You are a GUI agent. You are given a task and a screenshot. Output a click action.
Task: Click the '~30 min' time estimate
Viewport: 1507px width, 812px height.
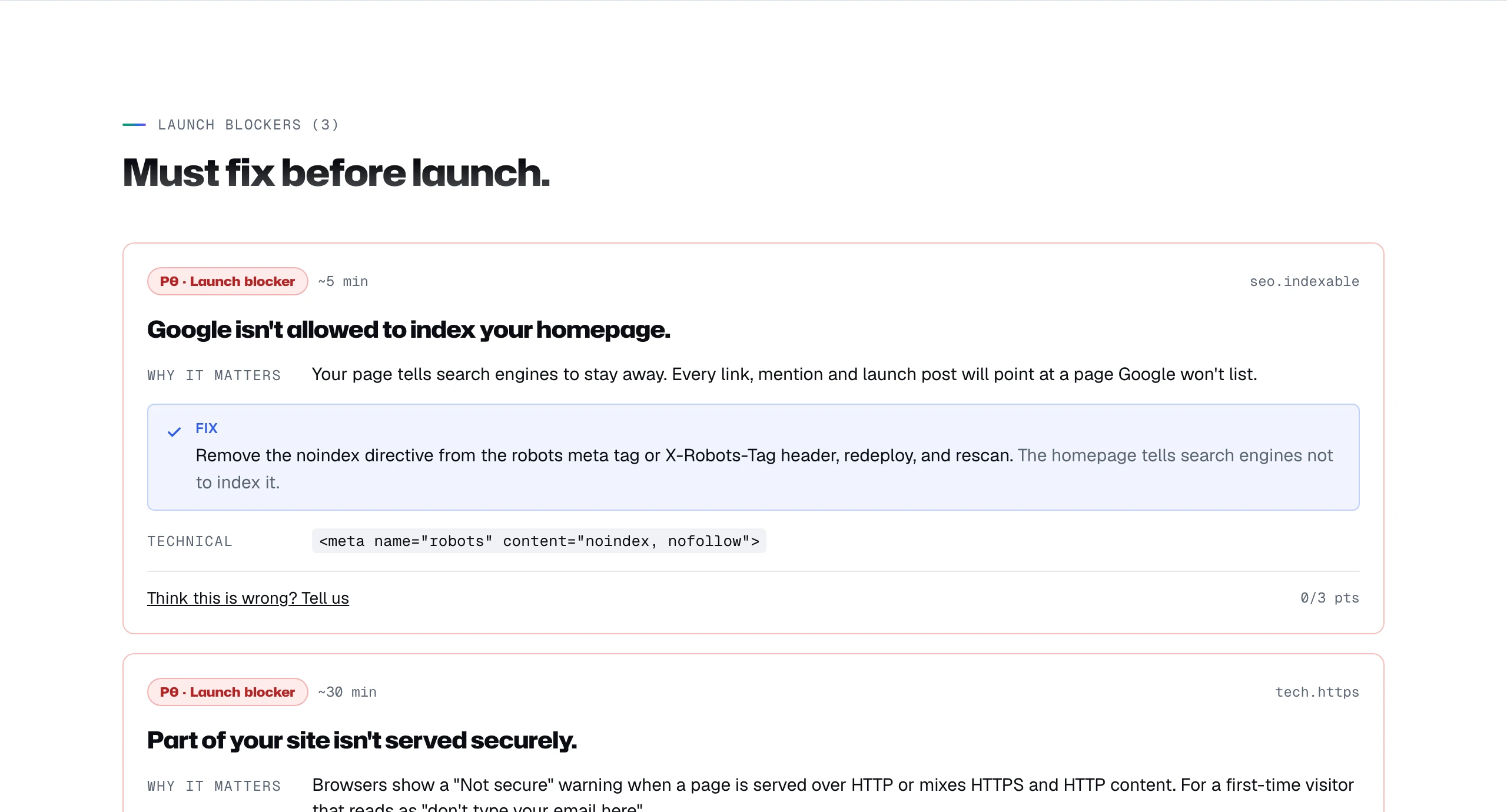pyautogui.click(x=347, y=692)
